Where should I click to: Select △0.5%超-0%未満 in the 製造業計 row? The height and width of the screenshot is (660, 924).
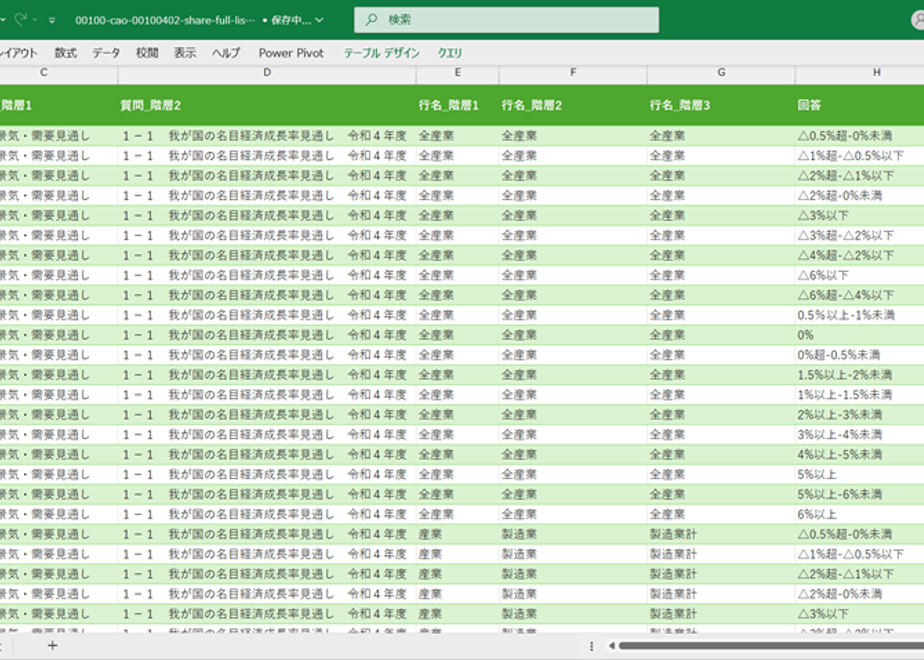tap(860, 534)
